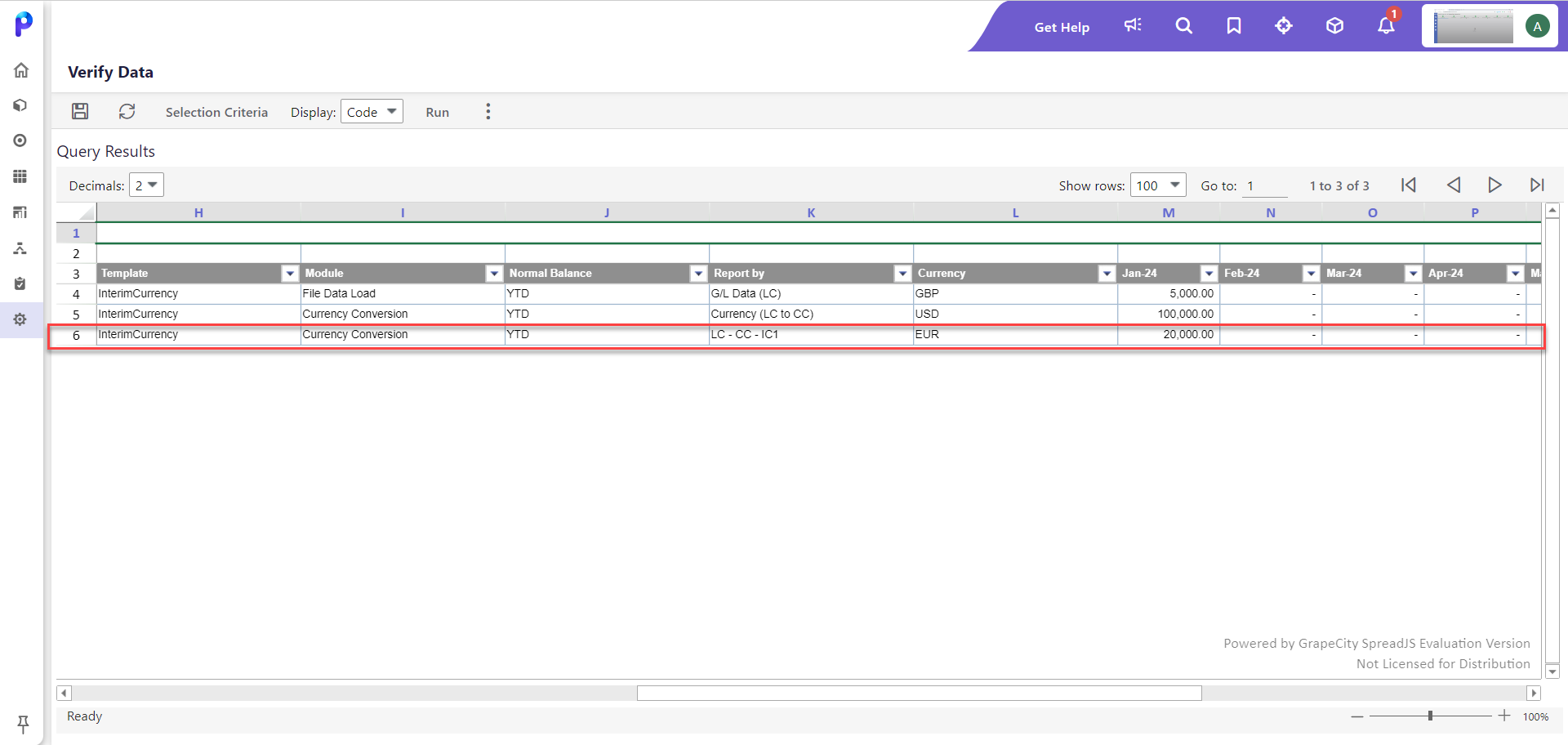Click the crosshair target header icon
Image resolution: width=1568 pixels, height=745 pixels.
(x=1284, y=26)
